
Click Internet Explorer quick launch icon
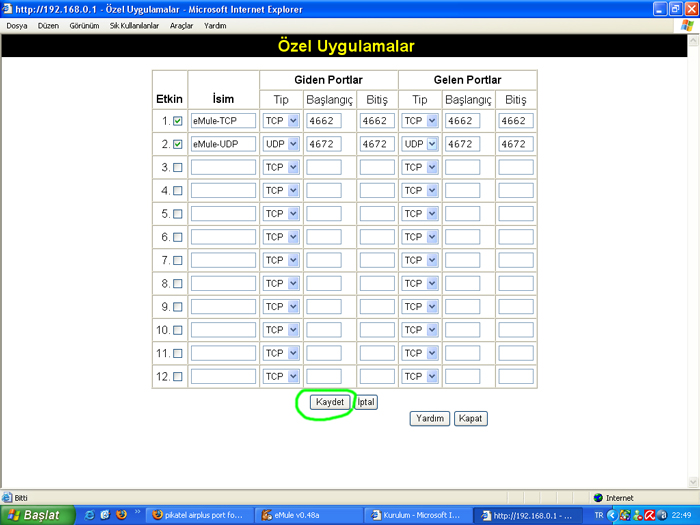click(90, 515)
